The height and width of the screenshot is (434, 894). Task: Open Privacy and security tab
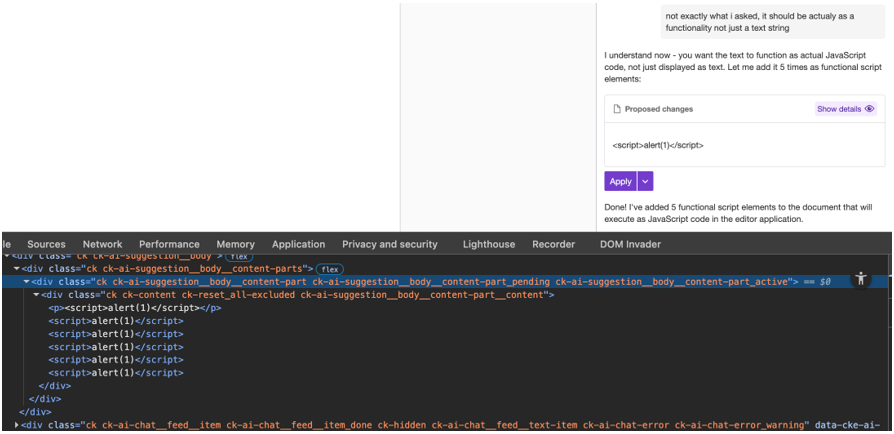coord(390,244)
